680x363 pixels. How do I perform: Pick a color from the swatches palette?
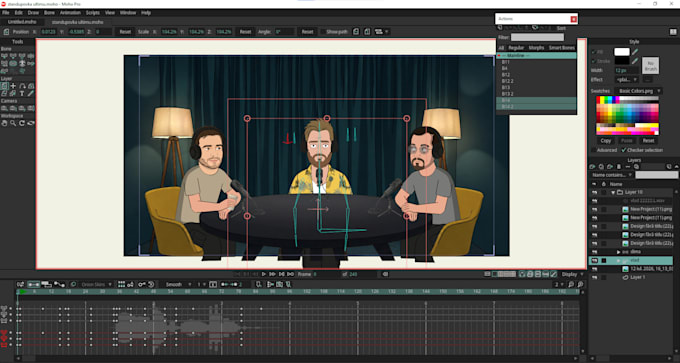(627, 115)
